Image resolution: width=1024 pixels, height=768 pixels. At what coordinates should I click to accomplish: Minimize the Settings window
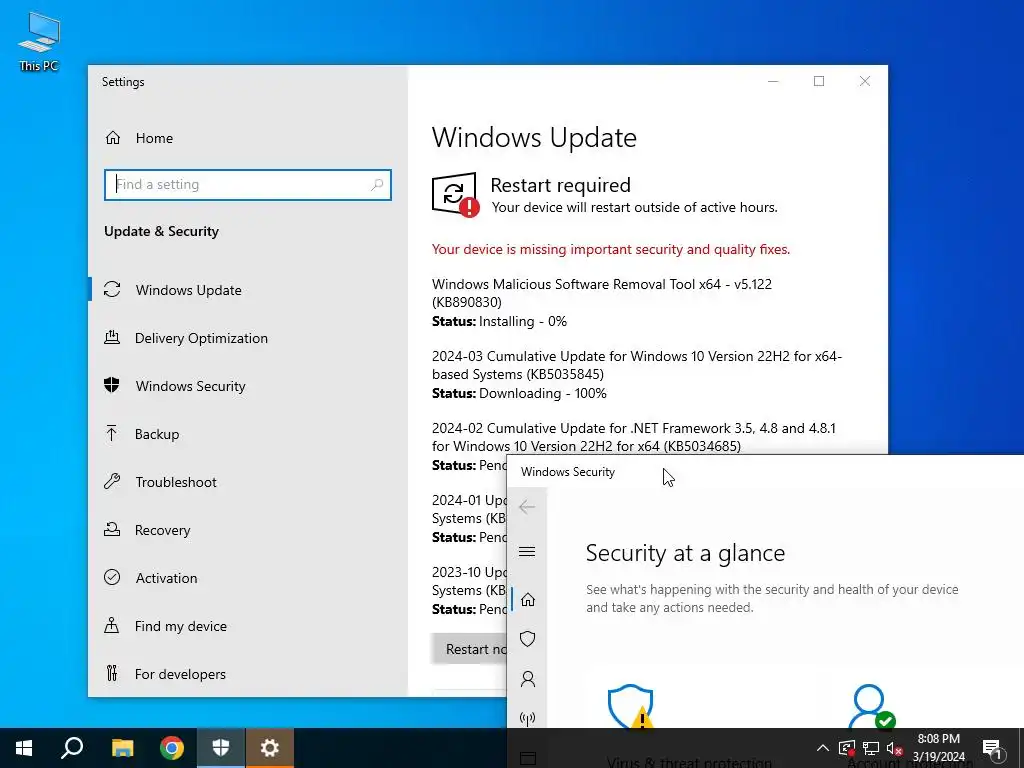[x=773, y=81]
